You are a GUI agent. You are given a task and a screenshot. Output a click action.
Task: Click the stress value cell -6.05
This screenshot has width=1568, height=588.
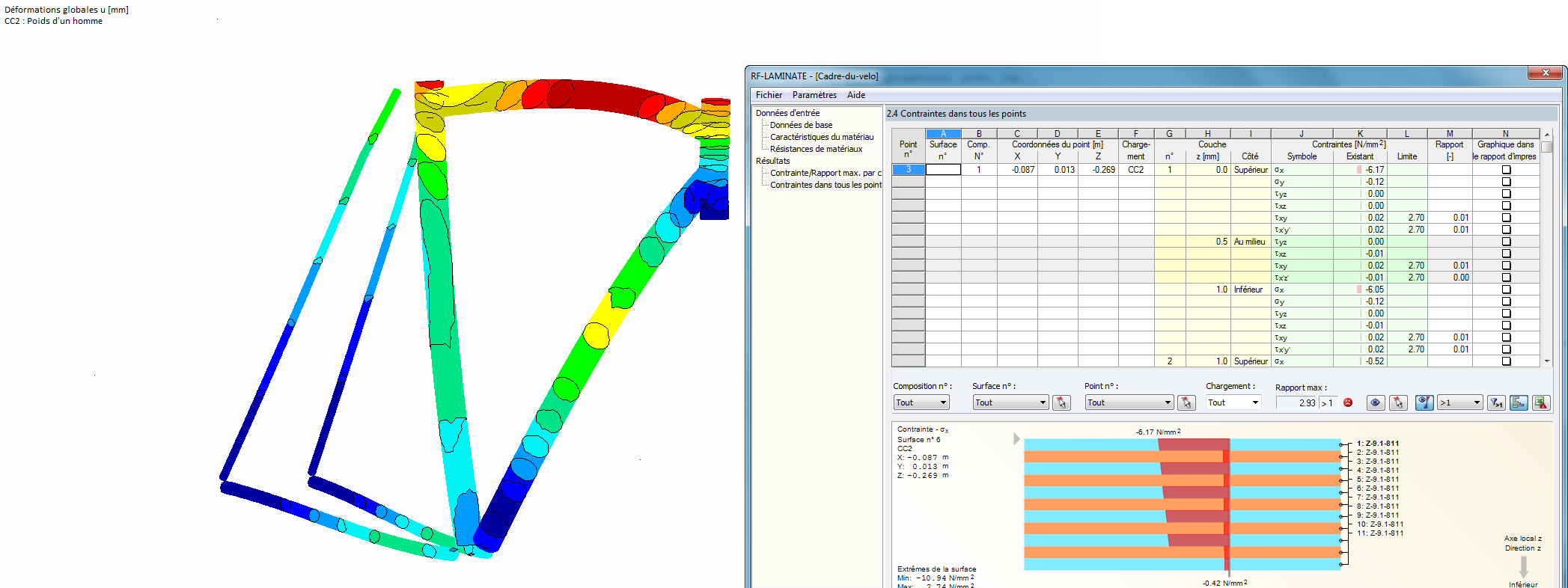click(1360, 290)
